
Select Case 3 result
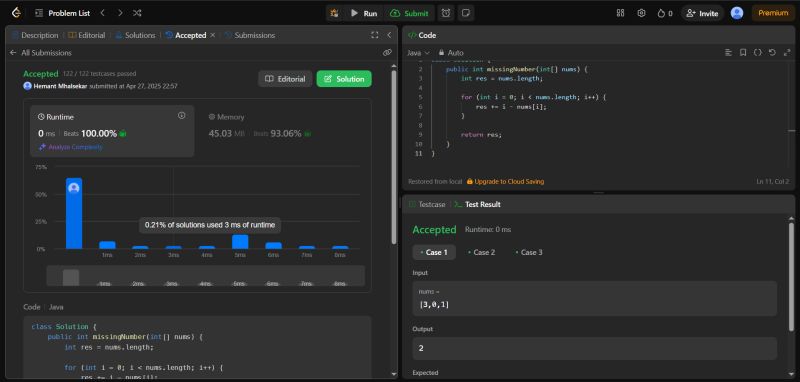click(x=529, y=252)
